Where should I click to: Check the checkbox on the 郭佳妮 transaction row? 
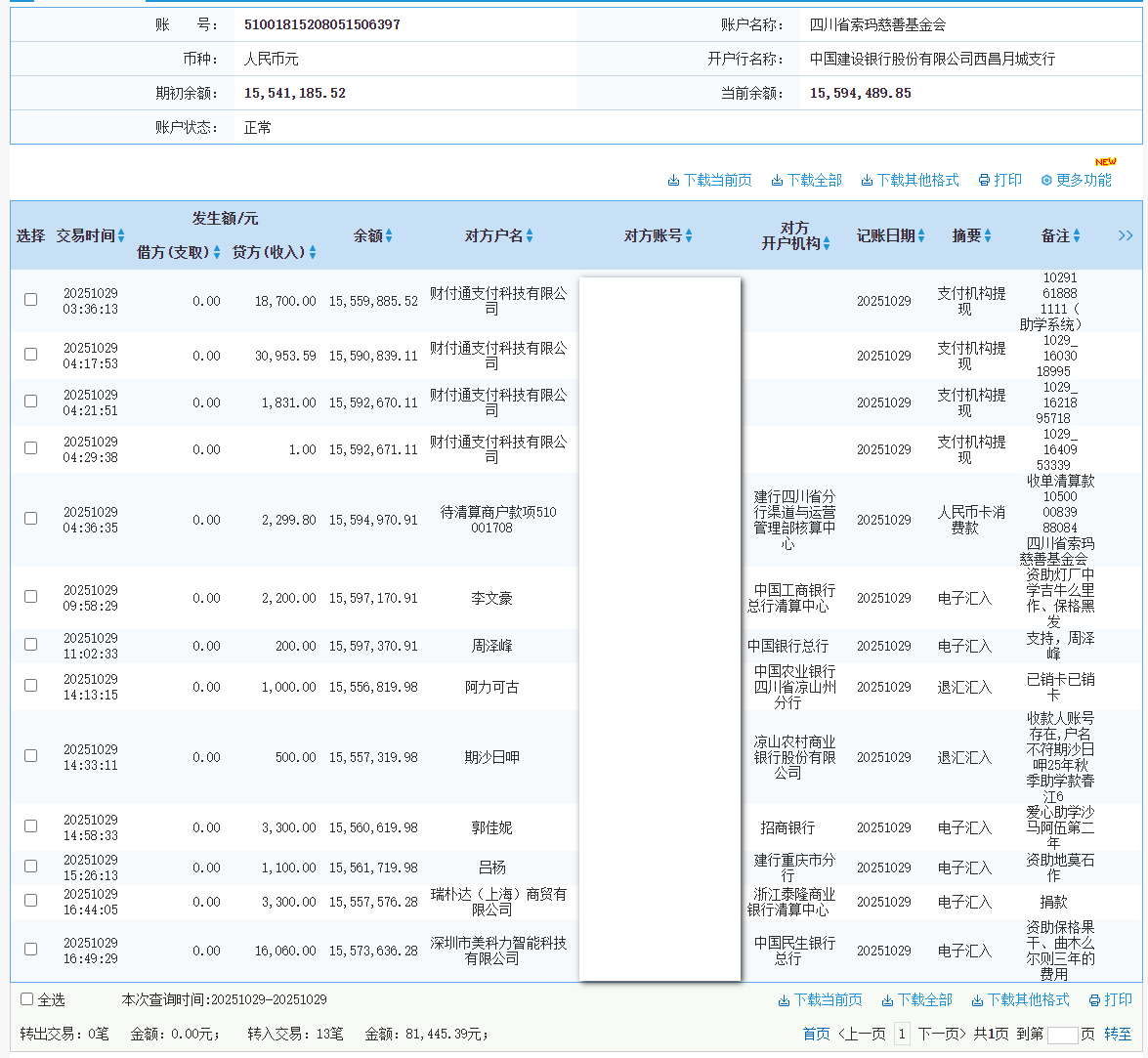(30, 827)
